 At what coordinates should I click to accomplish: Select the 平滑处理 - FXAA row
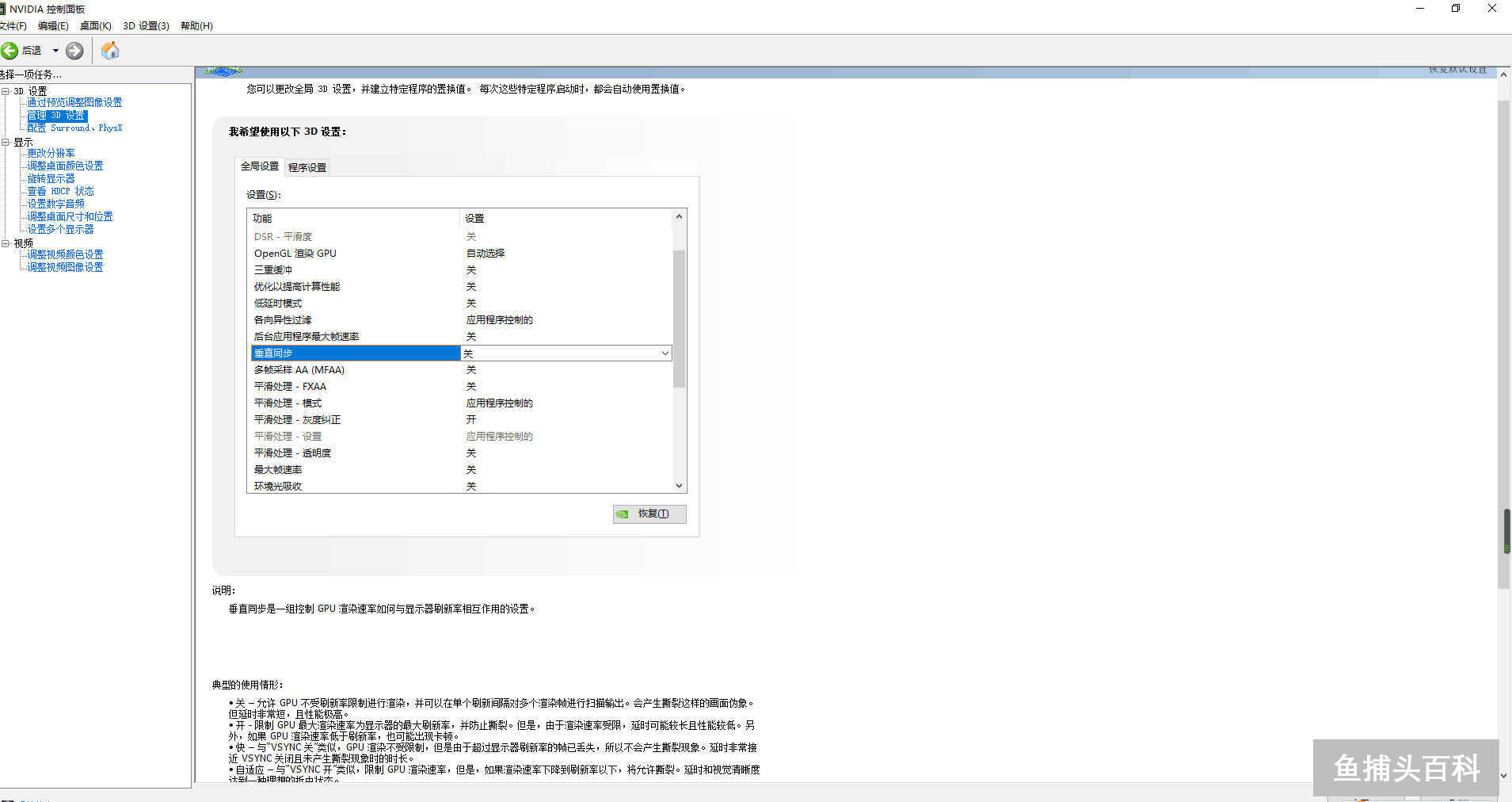461,387
